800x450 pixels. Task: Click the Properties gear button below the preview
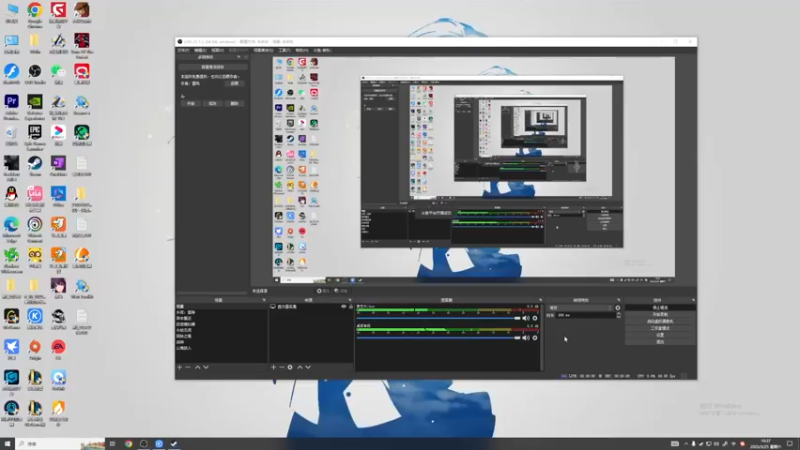click(x=323, y=291)
